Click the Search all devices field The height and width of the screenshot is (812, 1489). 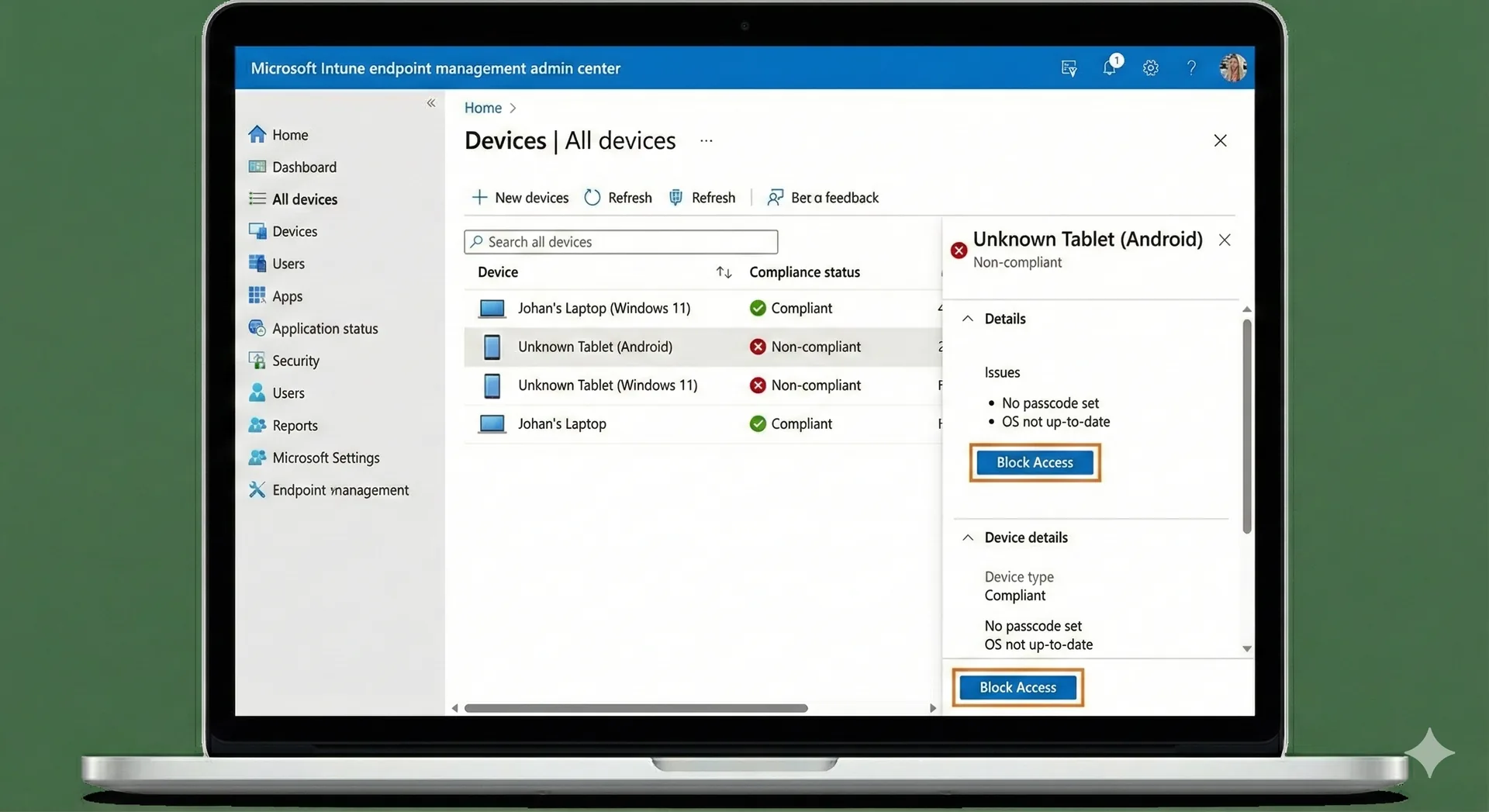click(x=620, y=242)
